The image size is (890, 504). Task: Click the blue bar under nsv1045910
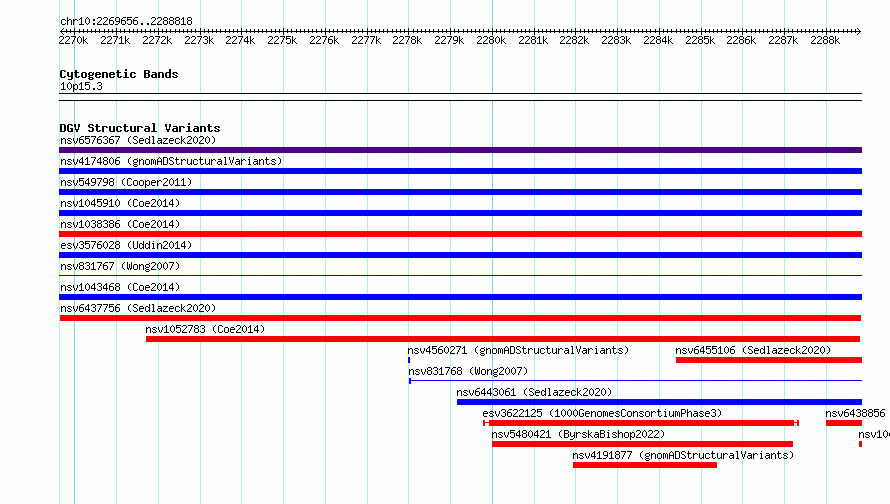[x=460, y=213]
